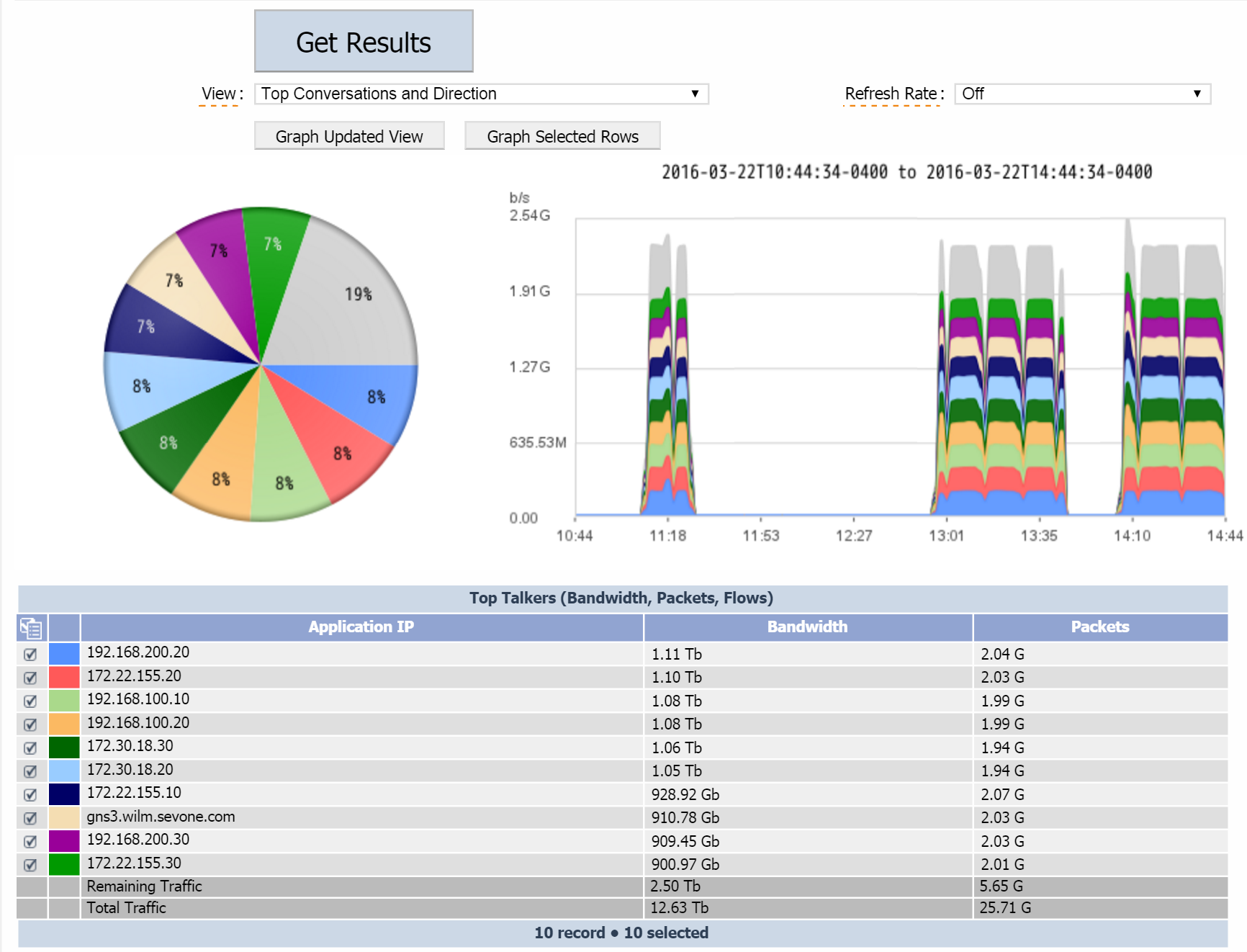
Task: Click the 13:01 tick label on time axis
Action: point(946,536)
